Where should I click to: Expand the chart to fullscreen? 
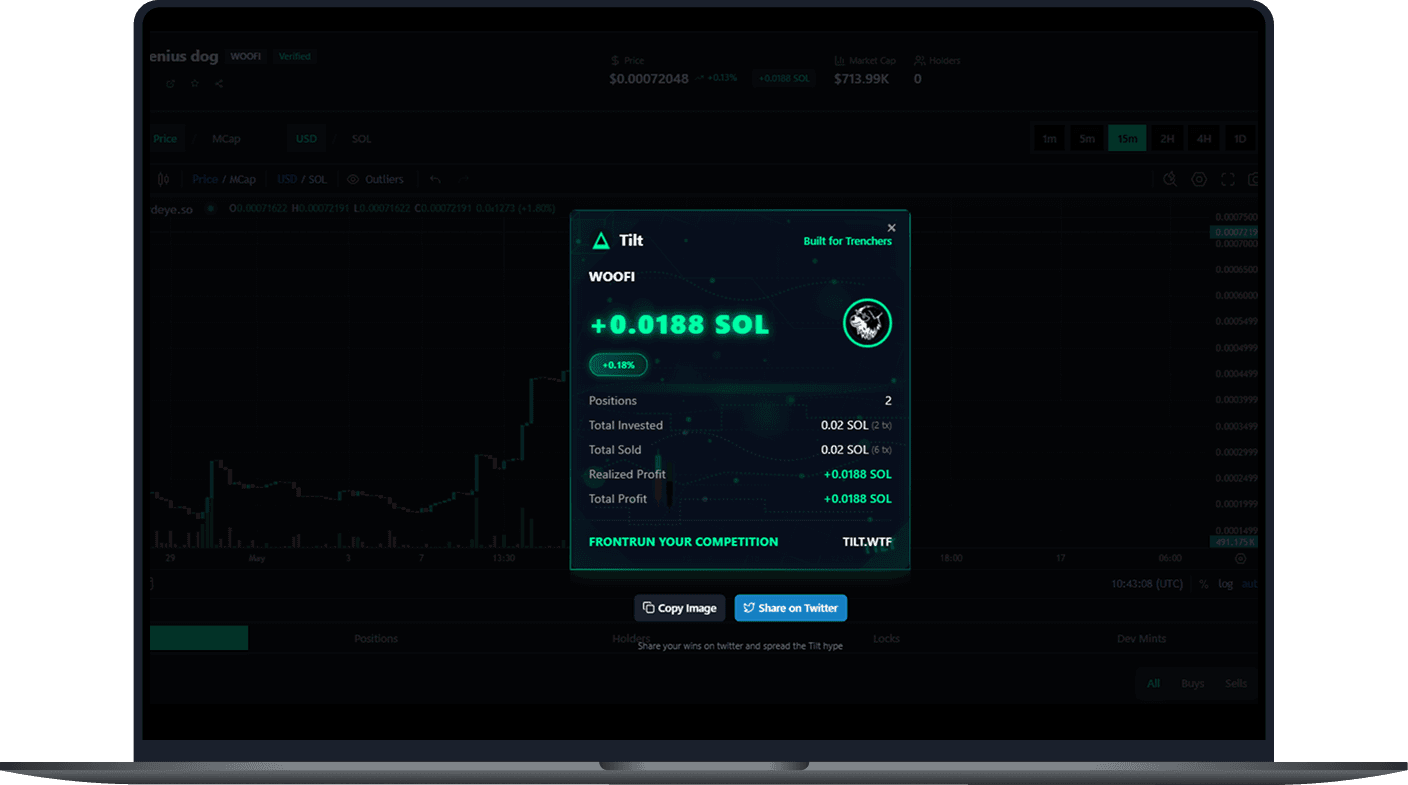[1227, 179]
